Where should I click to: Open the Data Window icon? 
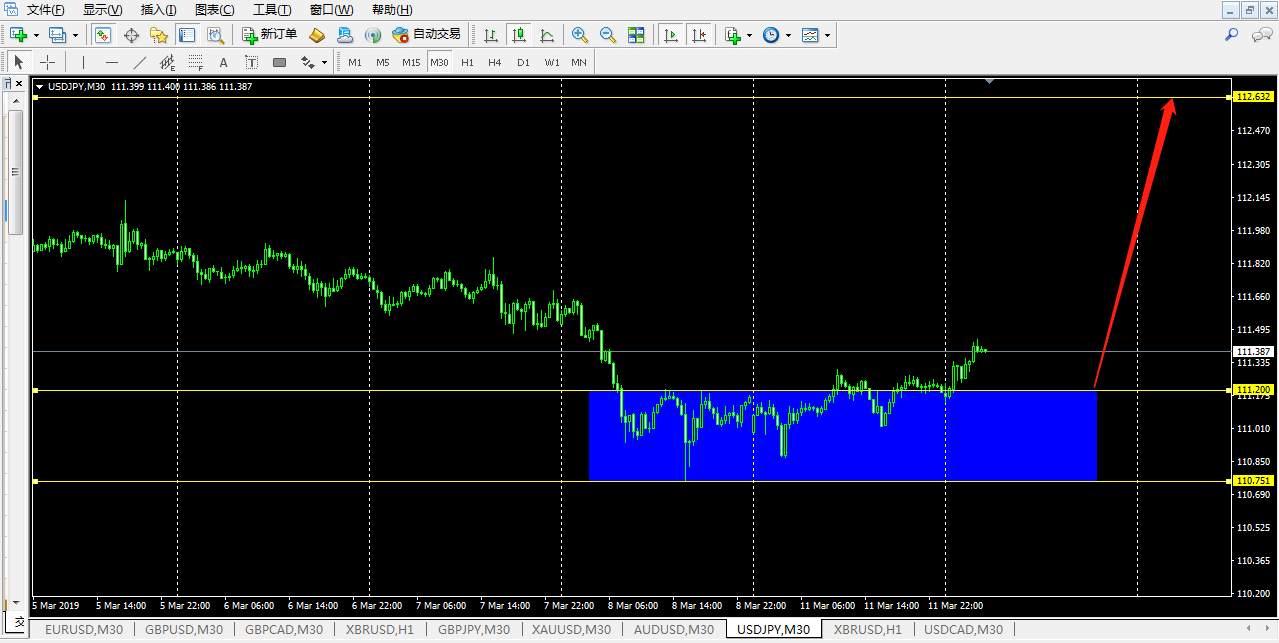pos(131,35)
